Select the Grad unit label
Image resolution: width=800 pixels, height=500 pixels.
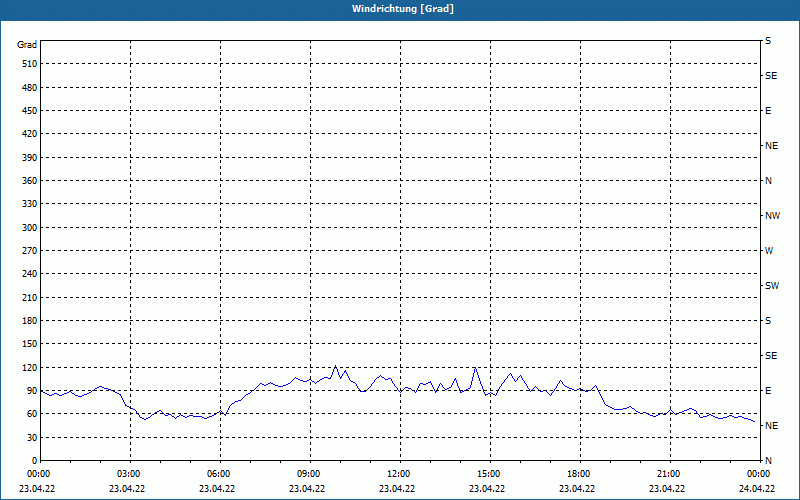[x=27, y=45]
